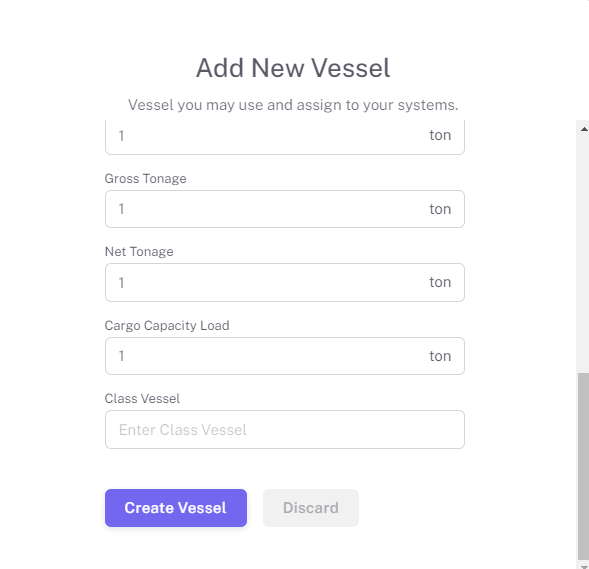Click the scrollbar down arrow

(x=584, y=566)
